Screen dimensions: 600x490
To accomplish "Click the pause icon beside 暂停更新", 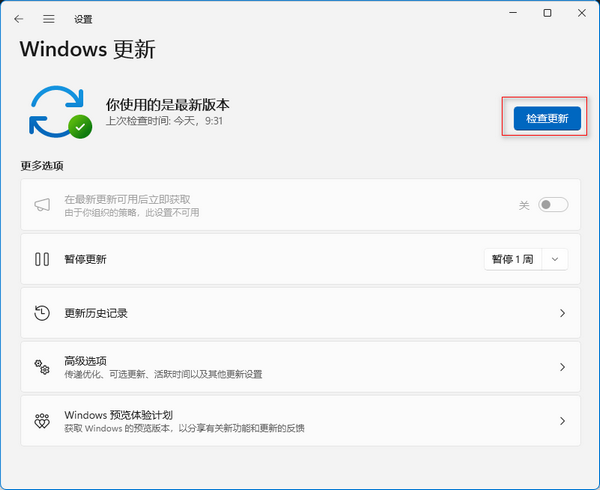I will (x=42, y=259).
